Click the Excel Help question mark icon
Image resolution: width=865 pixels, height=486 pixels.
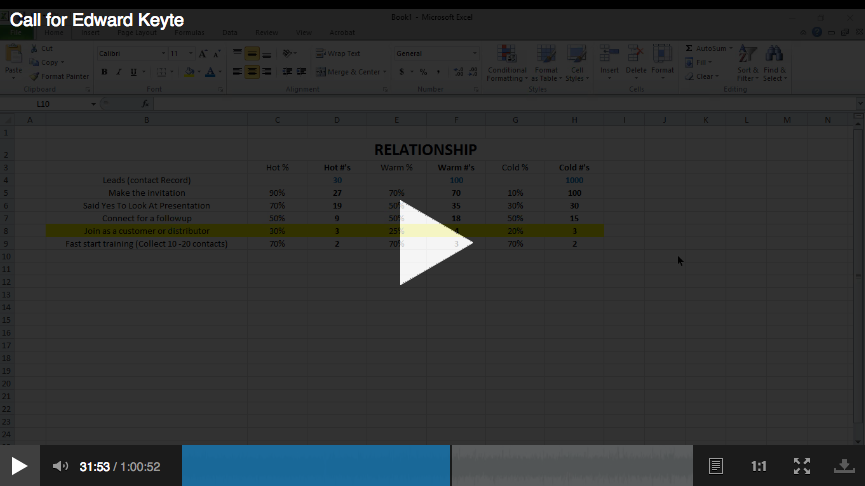[817, 33]
